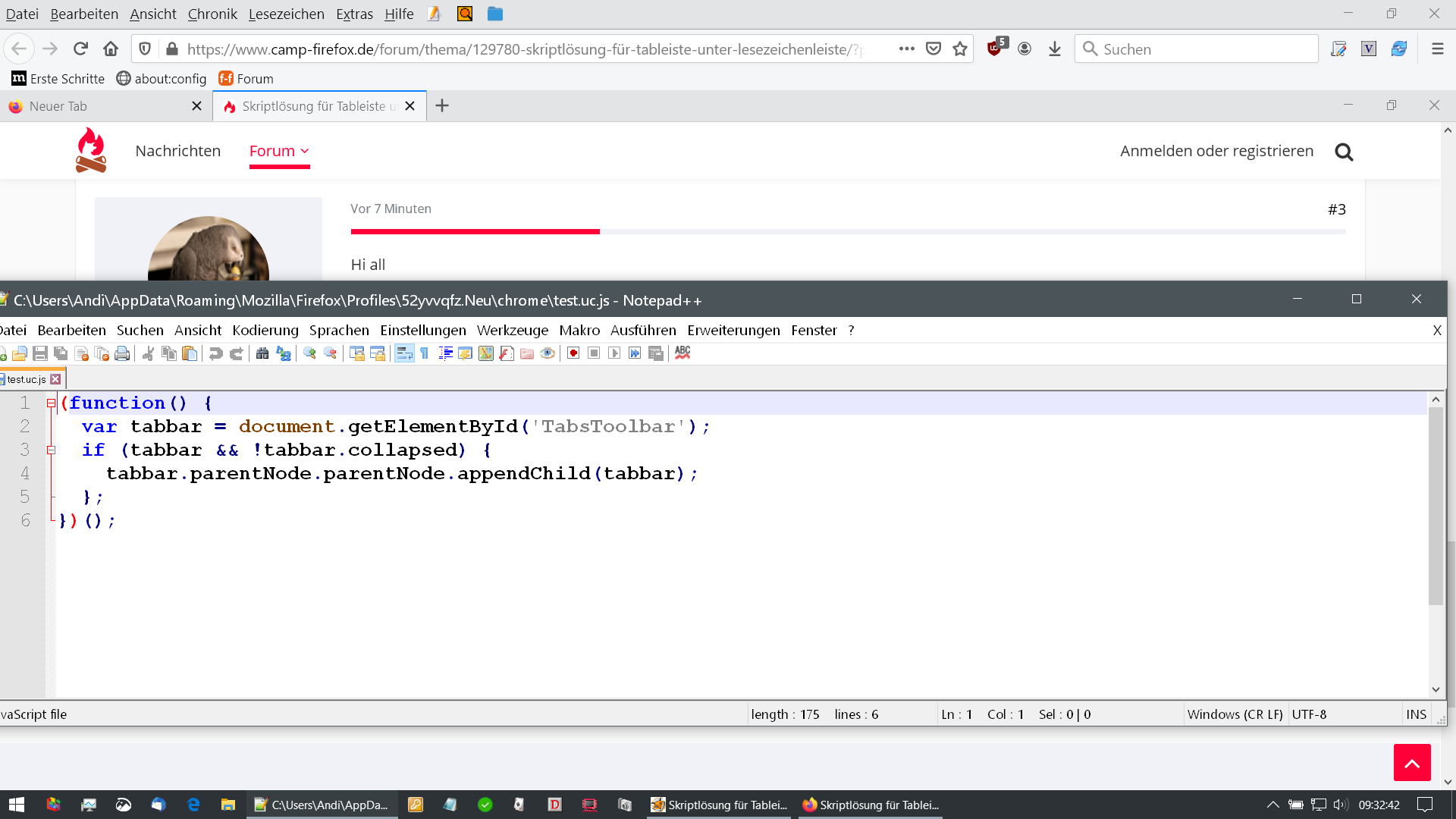
Task: Click the Save icon in Notepad++ toolbar
Action: [40, 353]
